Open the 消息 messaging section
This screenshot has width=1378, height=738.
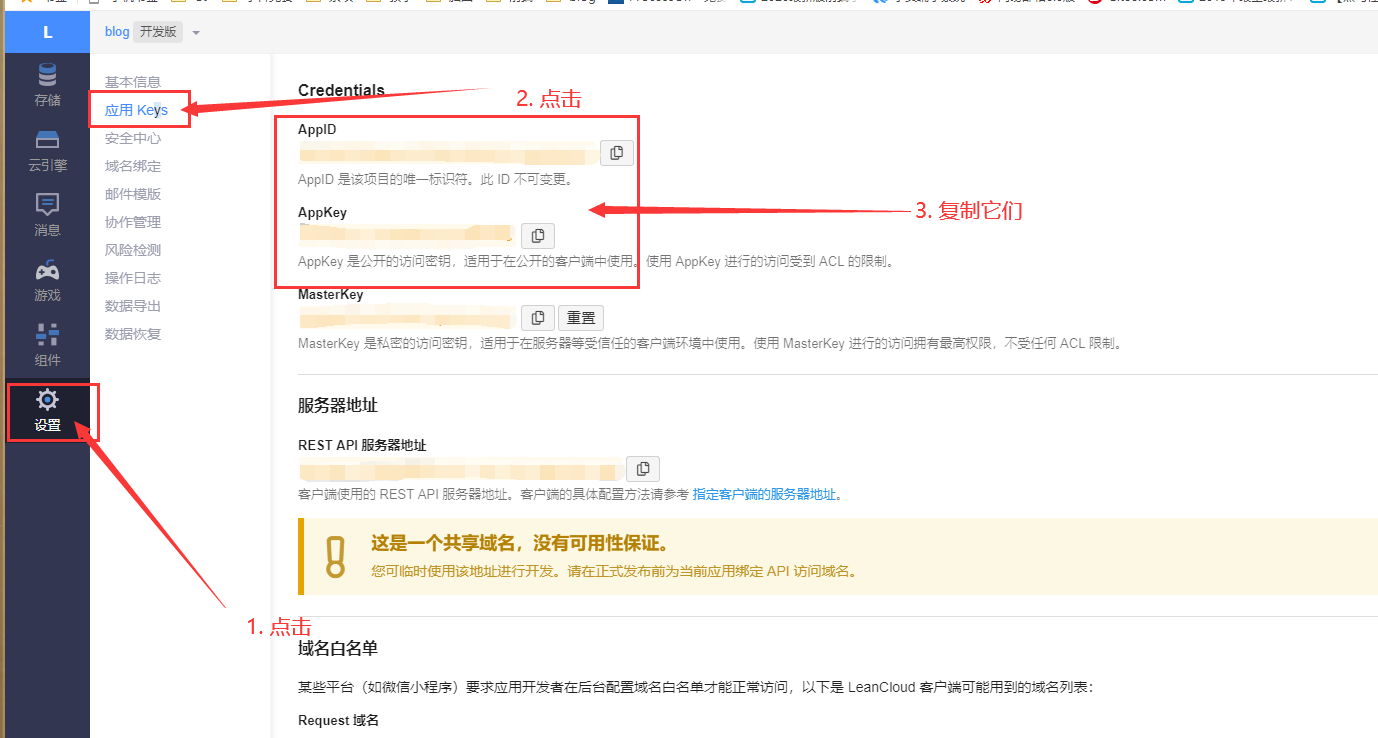pos(47,216)
